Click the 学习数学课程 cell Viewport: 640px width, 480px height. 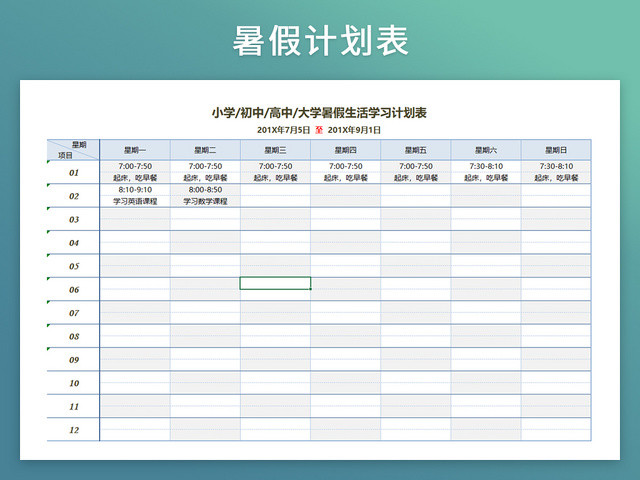[205, 201]
